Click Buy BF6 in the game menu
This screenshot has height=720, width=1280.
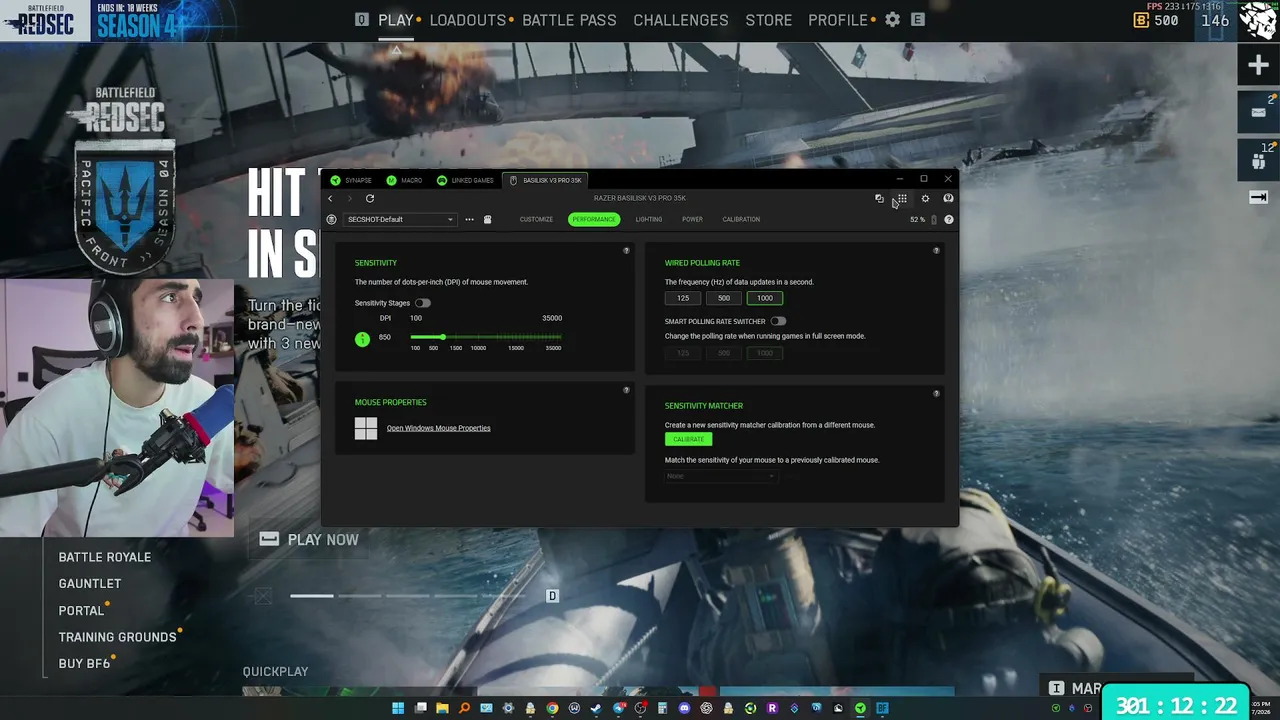pos(84,663)
